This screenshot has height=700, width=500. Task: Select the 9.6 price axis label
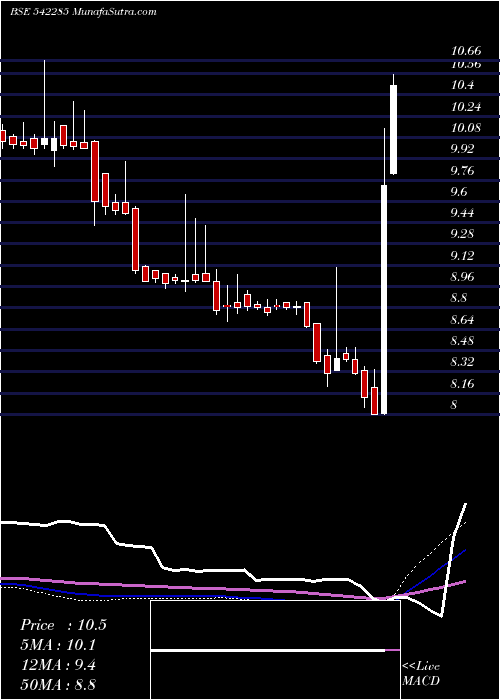(460, 192)
